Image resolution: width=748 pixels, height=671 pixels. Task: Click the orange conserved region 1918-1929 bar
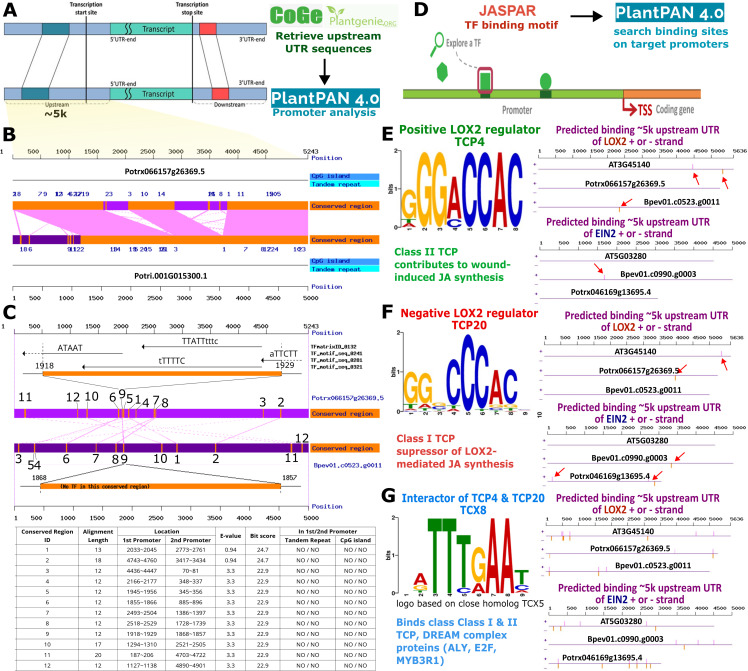[x=162, y=373]
